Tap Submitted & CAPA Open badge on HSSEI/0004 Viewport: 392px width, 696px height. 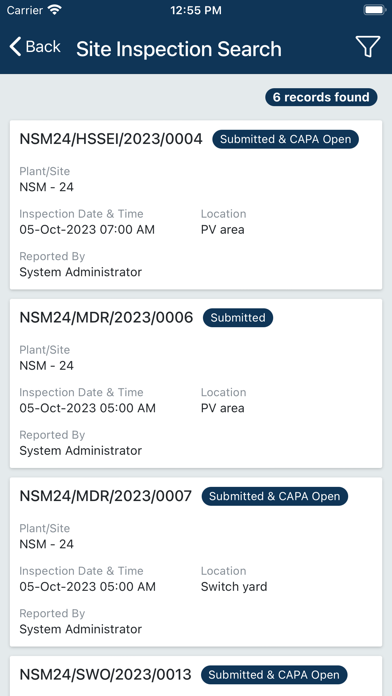click(285, 139)
